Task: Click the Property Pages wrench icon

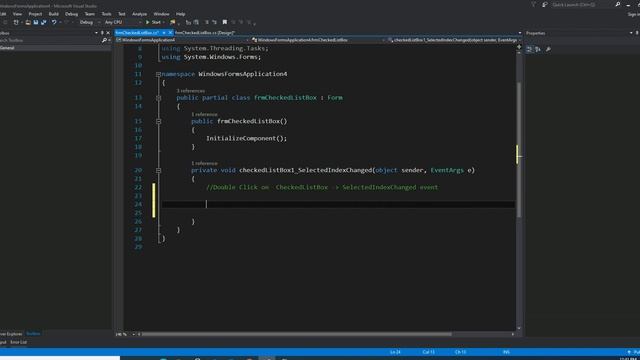Action: pyautogui.click(x=548, y=49)
